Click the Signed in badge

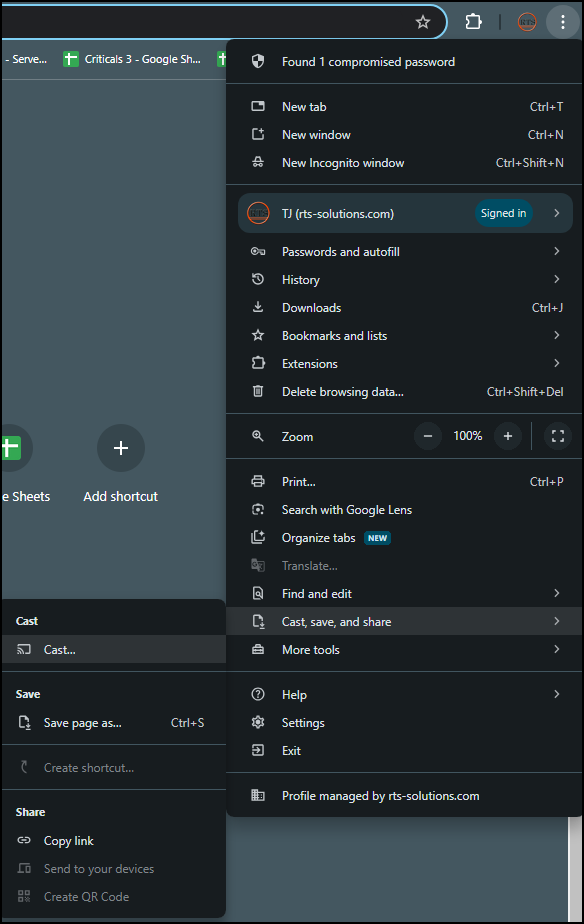pyautogui.click(x=503, y=213)
